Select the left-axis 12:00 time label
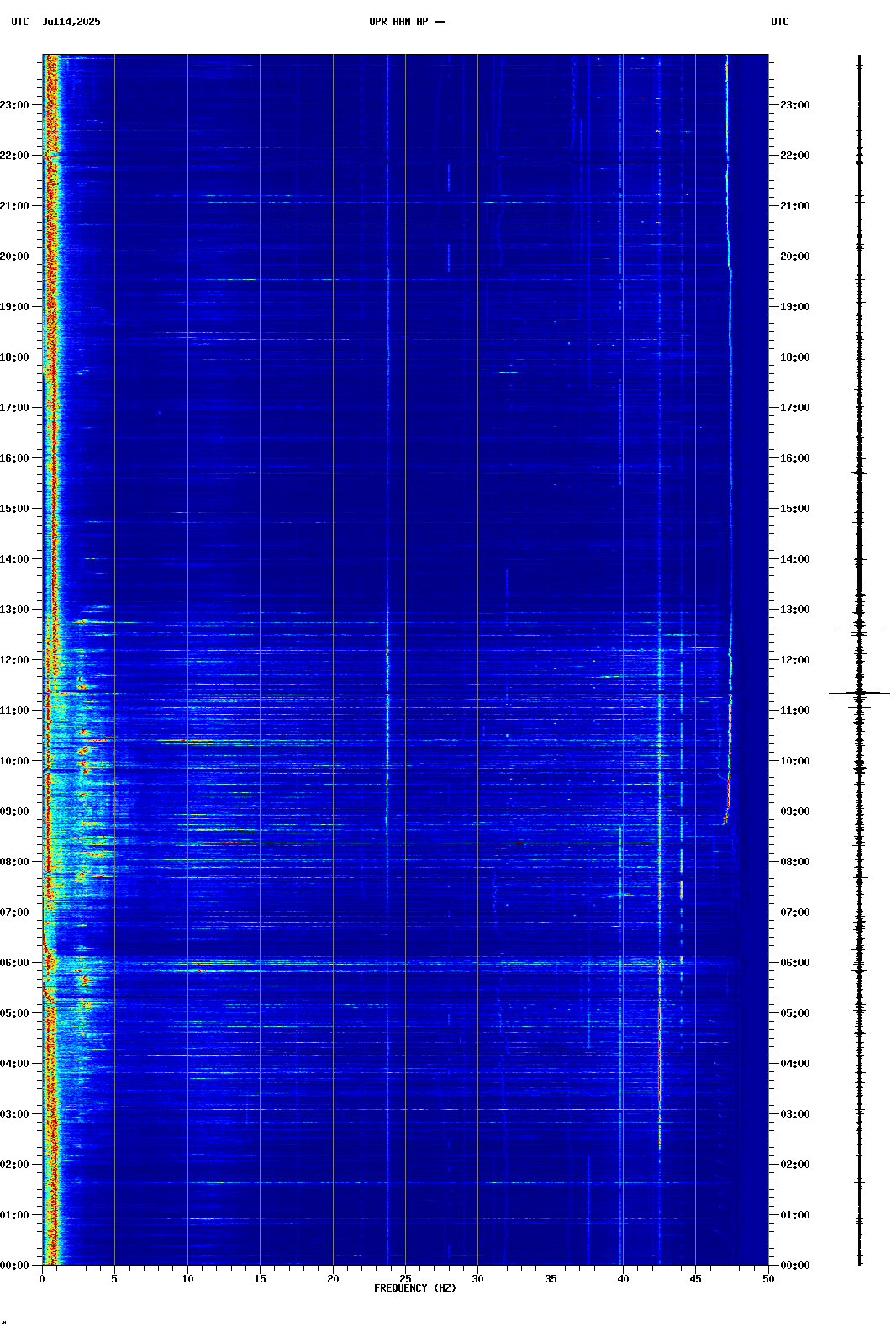 pyautogui.click(x=14, y=660)
